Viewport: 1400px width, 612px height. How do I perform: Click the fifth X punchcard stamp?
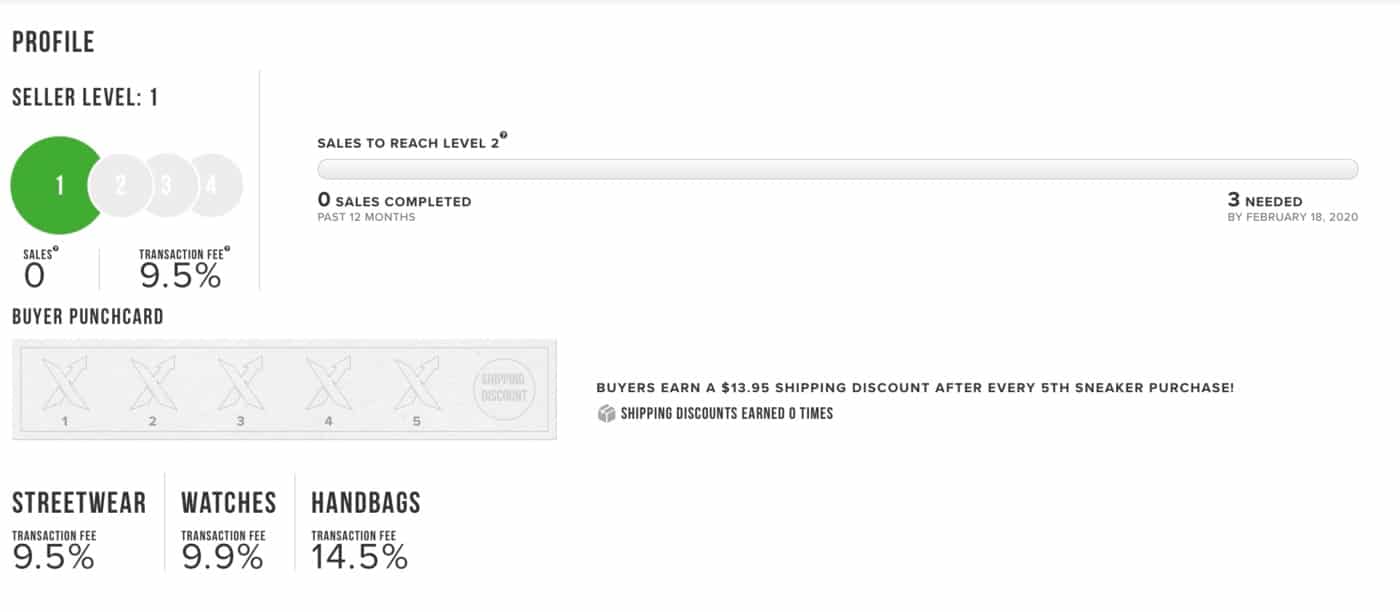(x=417, y=383)
